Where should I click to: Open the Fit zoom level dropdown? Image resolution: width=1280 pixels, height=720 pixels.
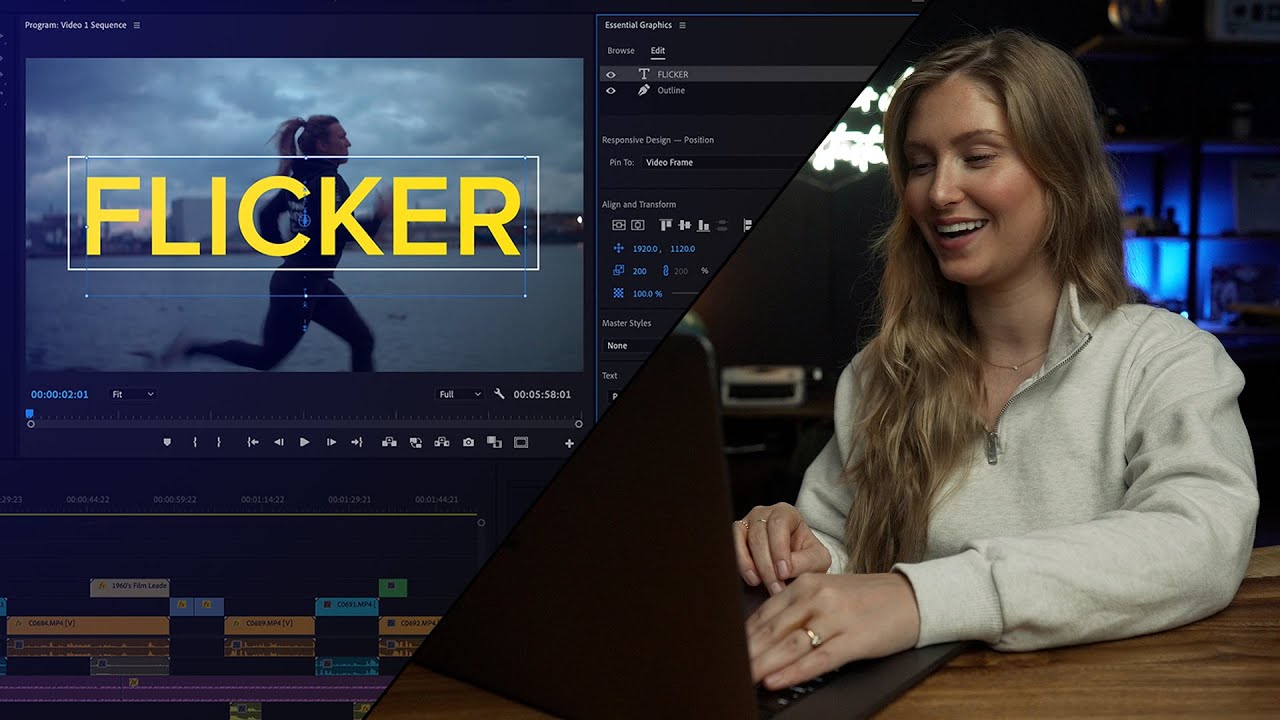click(132, 393)
